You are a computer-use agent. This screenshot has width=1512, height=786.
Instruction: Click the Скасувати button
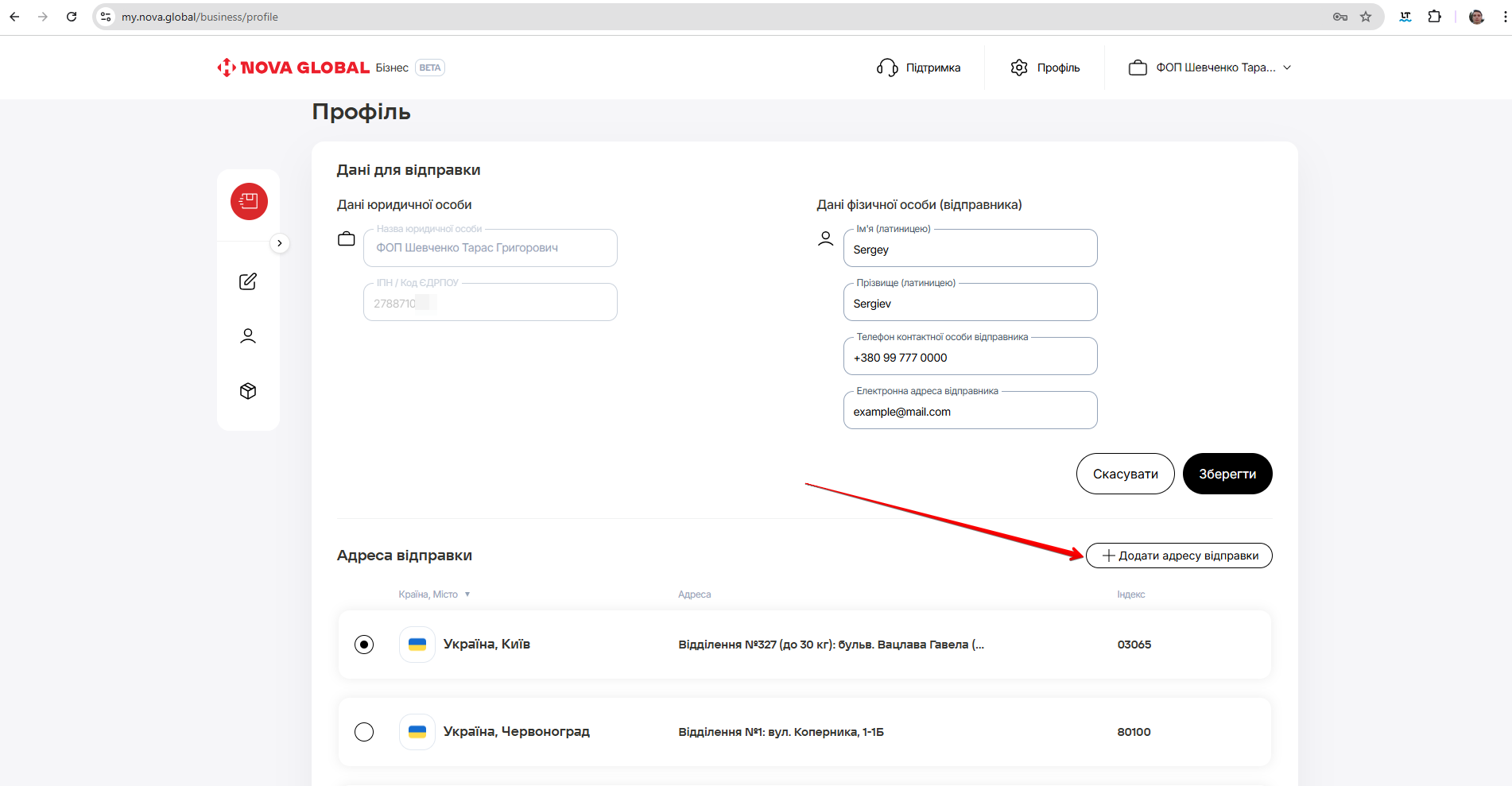[x=1125, y=474]
